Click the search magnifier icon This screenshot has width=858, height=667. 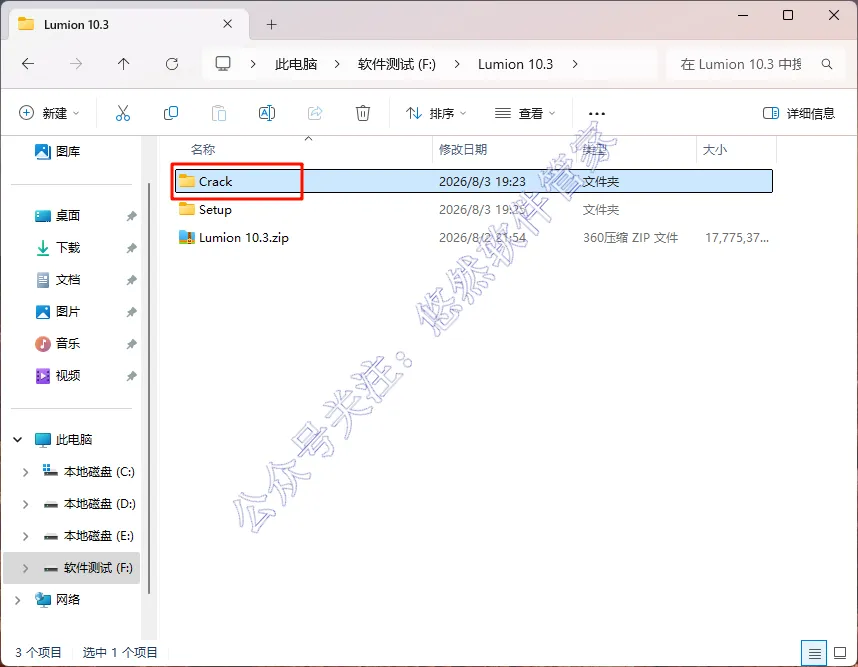(x=827, y=64)
